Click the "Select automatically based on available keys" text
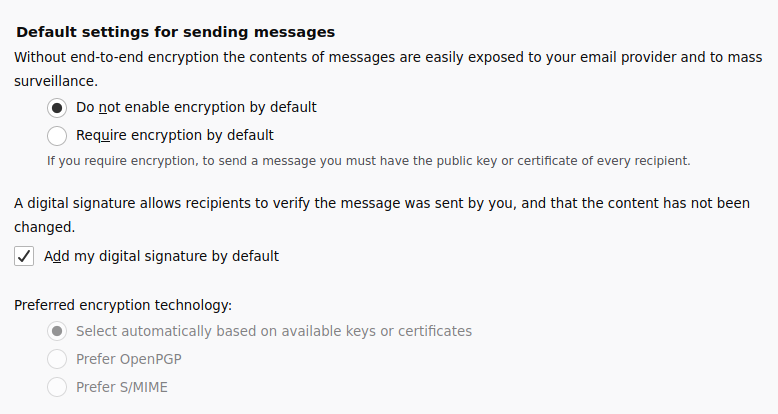 click(x=273, y=331)
